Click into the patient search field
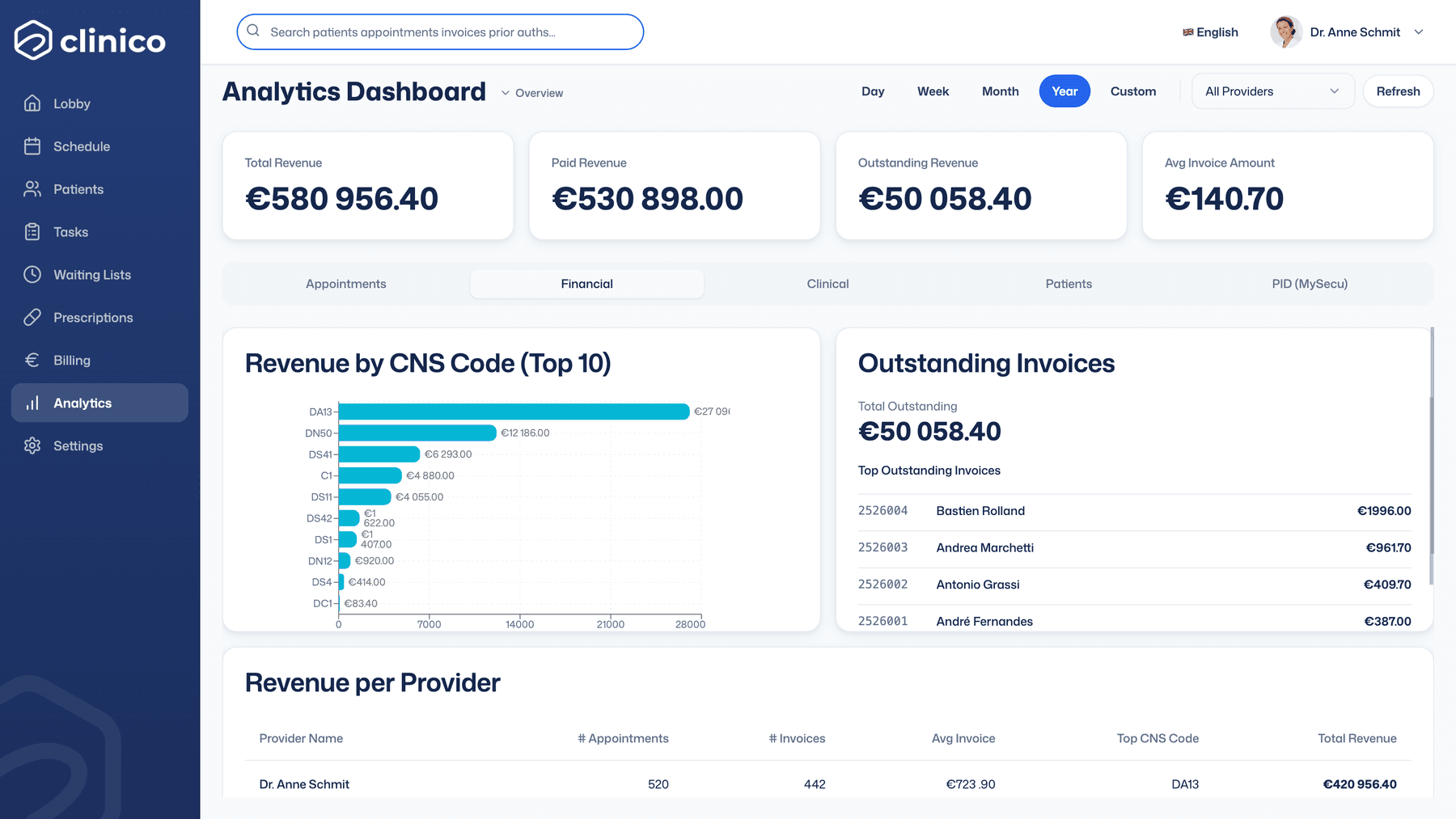Image resolution: width=1456 pixels, height=819 pixels. pyautogui.click(x=440, y=32)
